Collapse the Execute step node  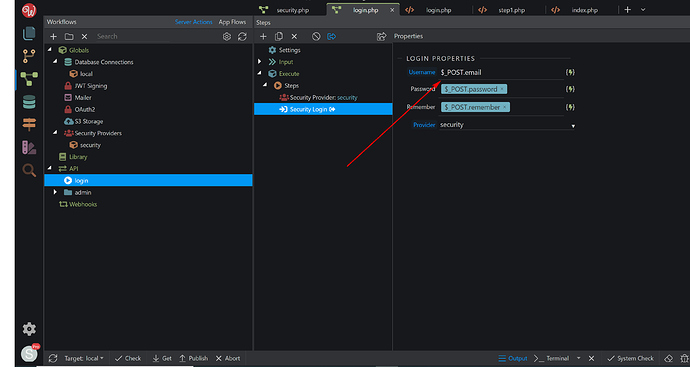pyautogui.click(x=260, y=73)
